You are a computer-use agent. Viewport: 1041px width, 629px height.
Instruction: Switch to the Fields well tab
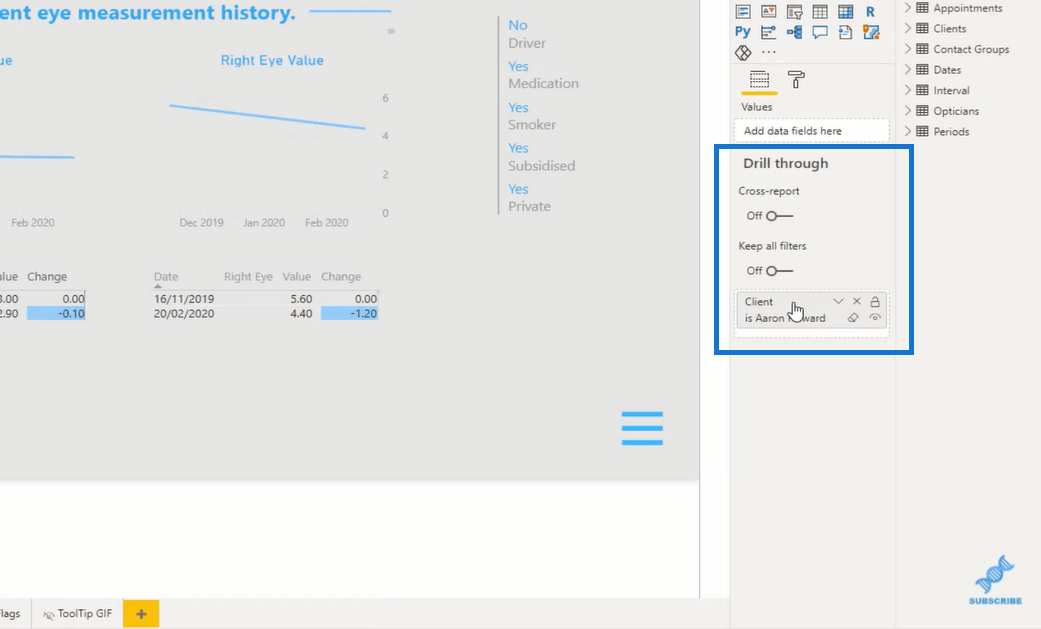click(759, 80)
